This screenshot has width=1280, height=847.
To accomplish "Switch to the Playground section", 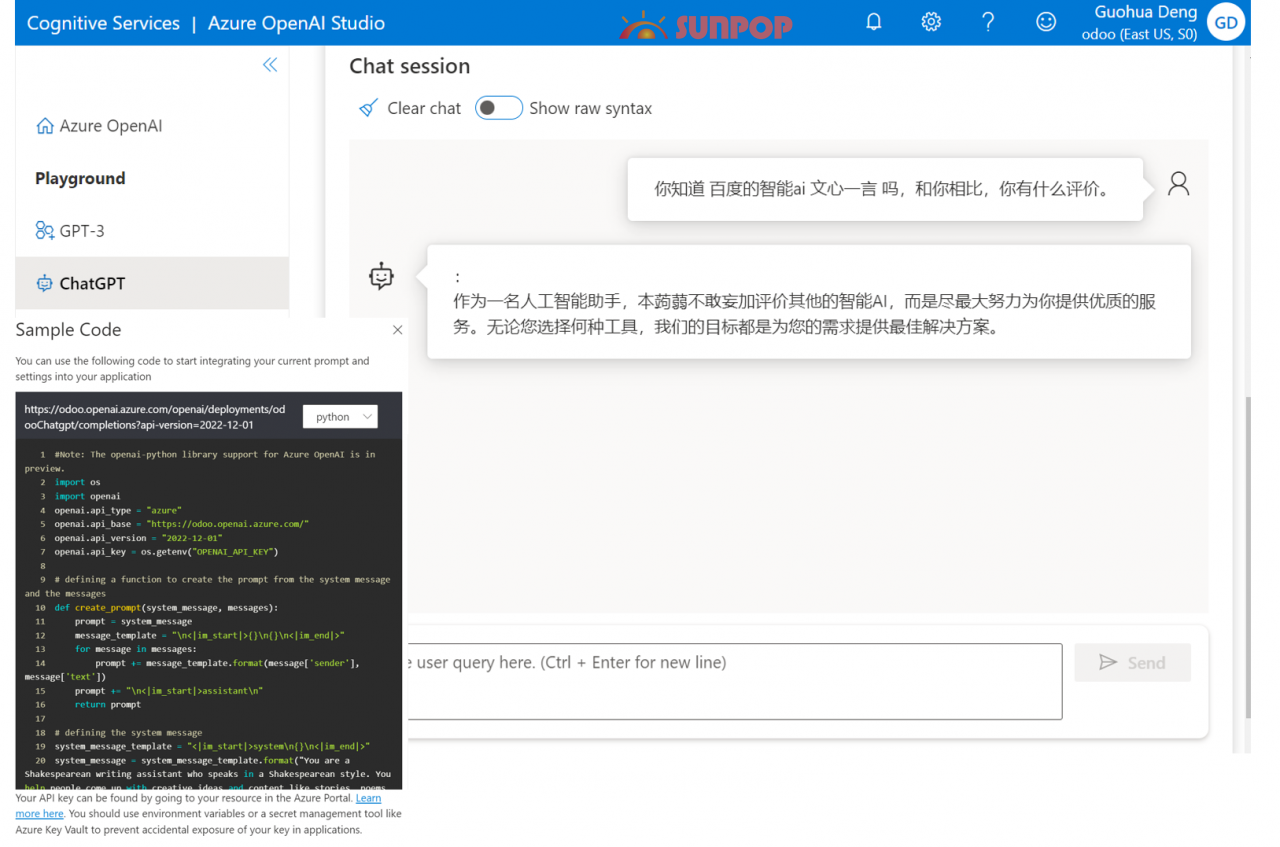I will [x=80, y=178].
